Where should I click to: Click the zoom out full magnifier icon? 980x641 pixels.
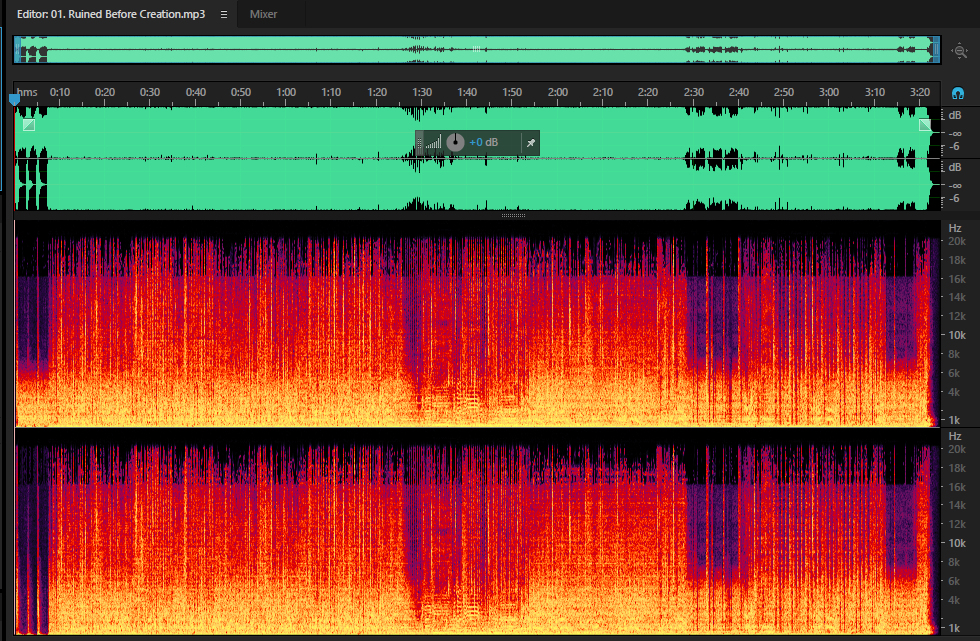tap(959, 51)
